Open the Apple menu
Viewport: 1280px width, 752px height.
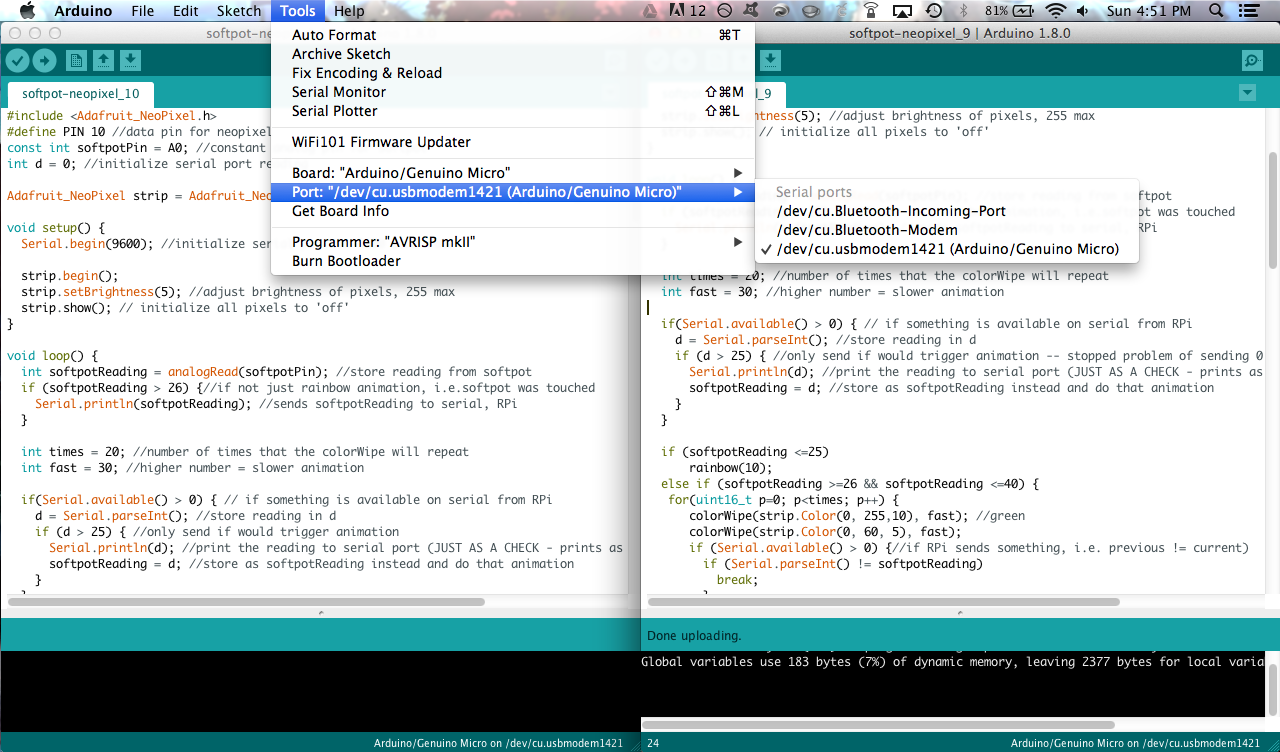point(27,11)
